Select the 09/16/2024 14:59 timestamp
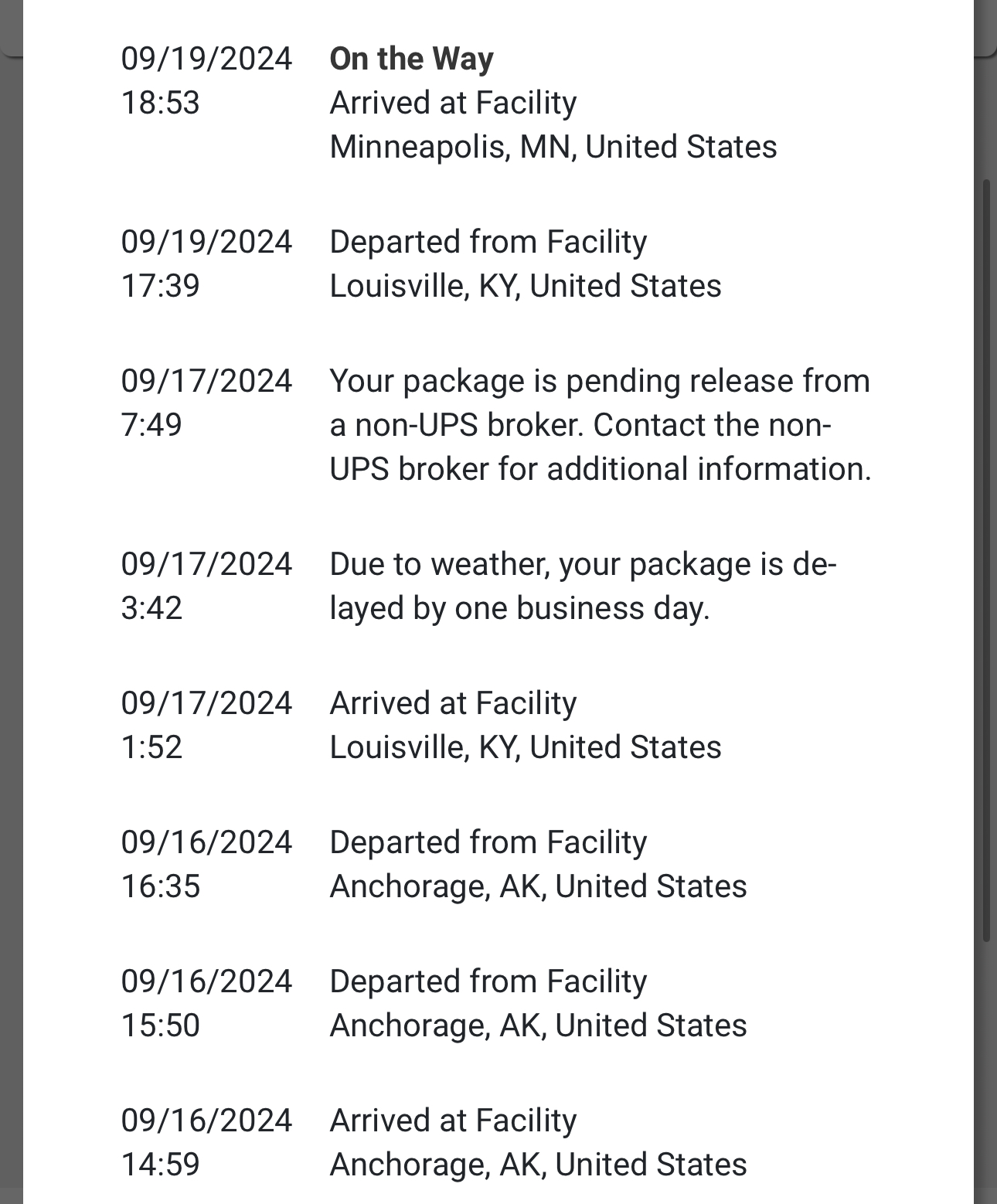Screen dimensions: 997x1204 click(206, 1142)
